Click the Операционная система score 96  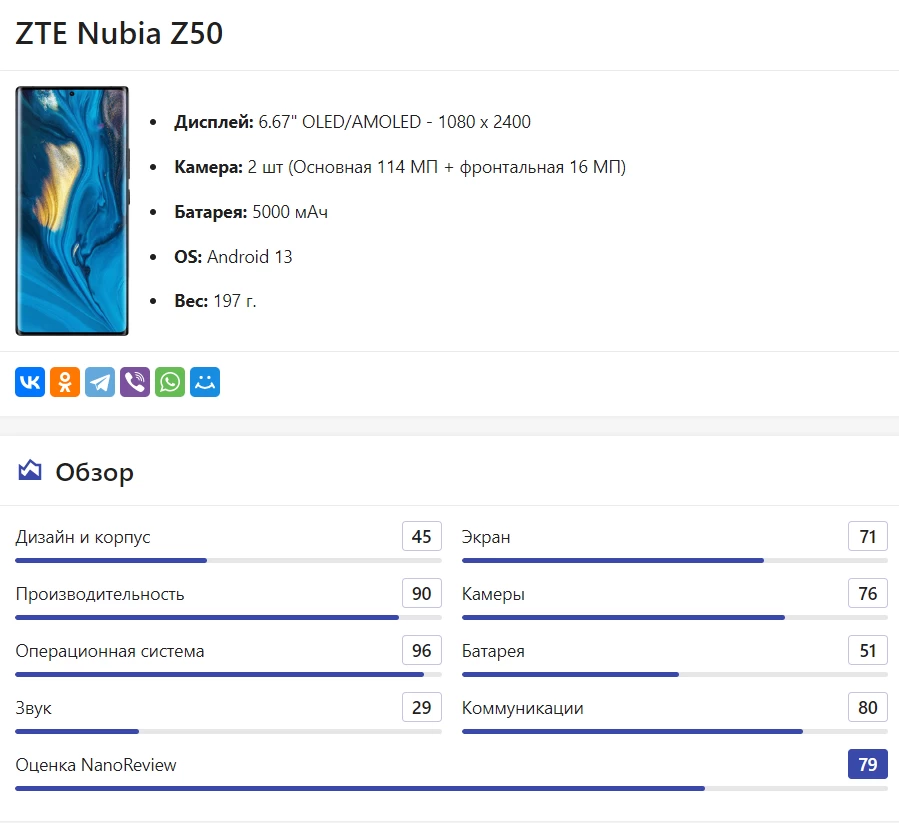pos(422,651)
